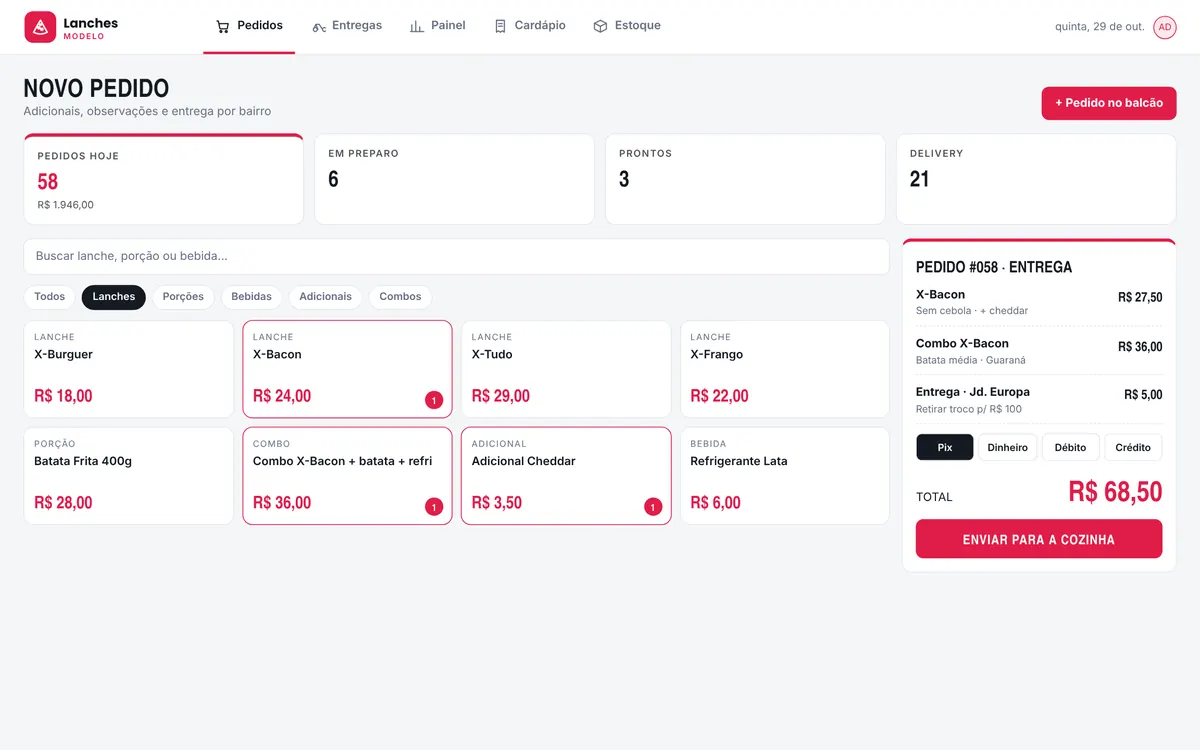Image resolution: width=1200 pixels, height=750 pixels.
Task: Click the R$ 1.946,00 revenue value
Action: pos(66,205)
